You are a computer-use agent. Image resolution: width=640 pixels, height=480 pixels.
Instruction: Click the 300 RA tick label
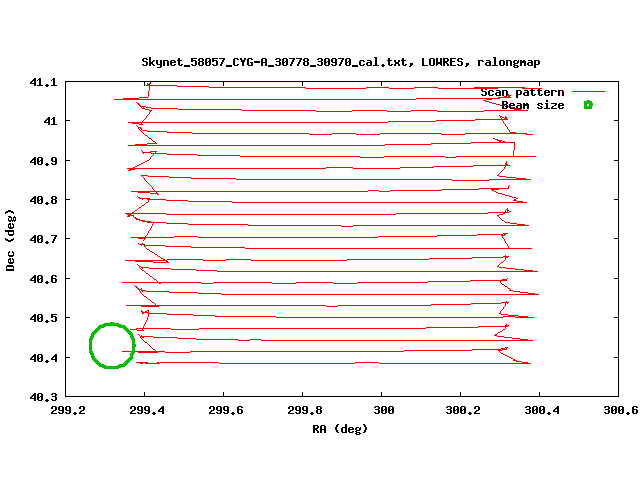(384, 410)
